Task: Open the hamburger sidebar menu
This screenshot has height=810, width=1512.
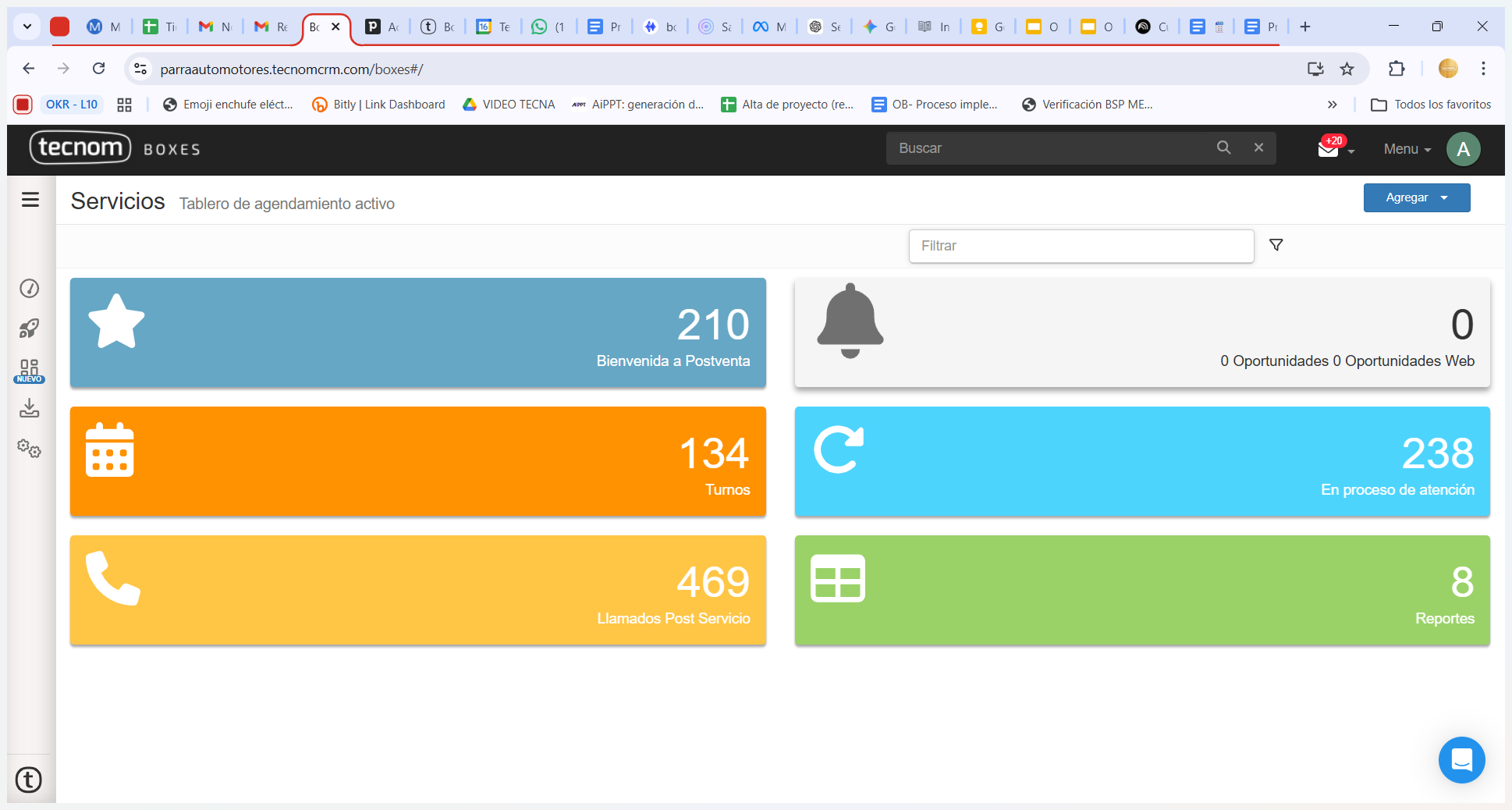Action: coord(30,200)
